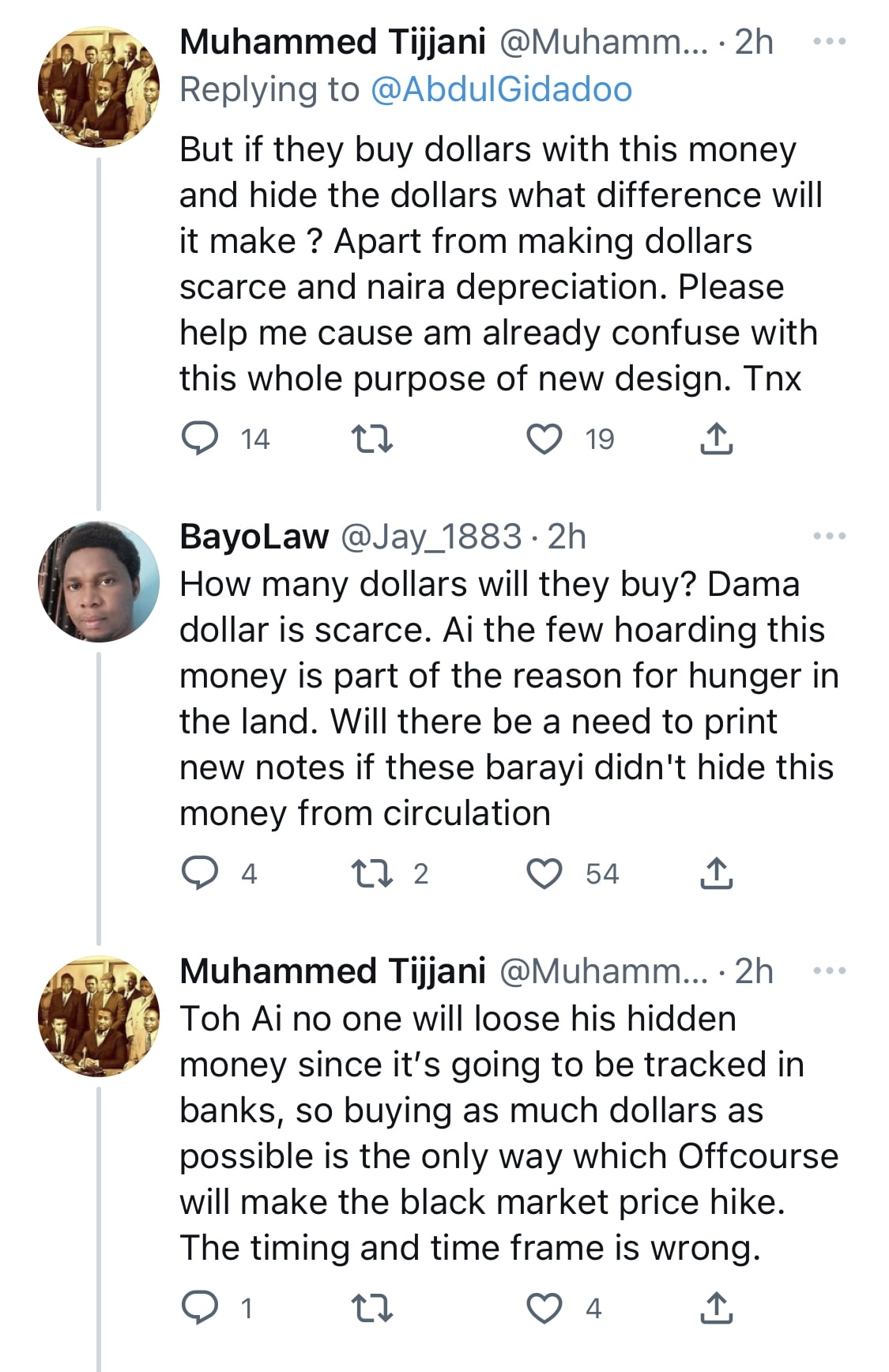Visit the BayoLaw display name profile
The image size is (889, 1372).
point(254,537)
